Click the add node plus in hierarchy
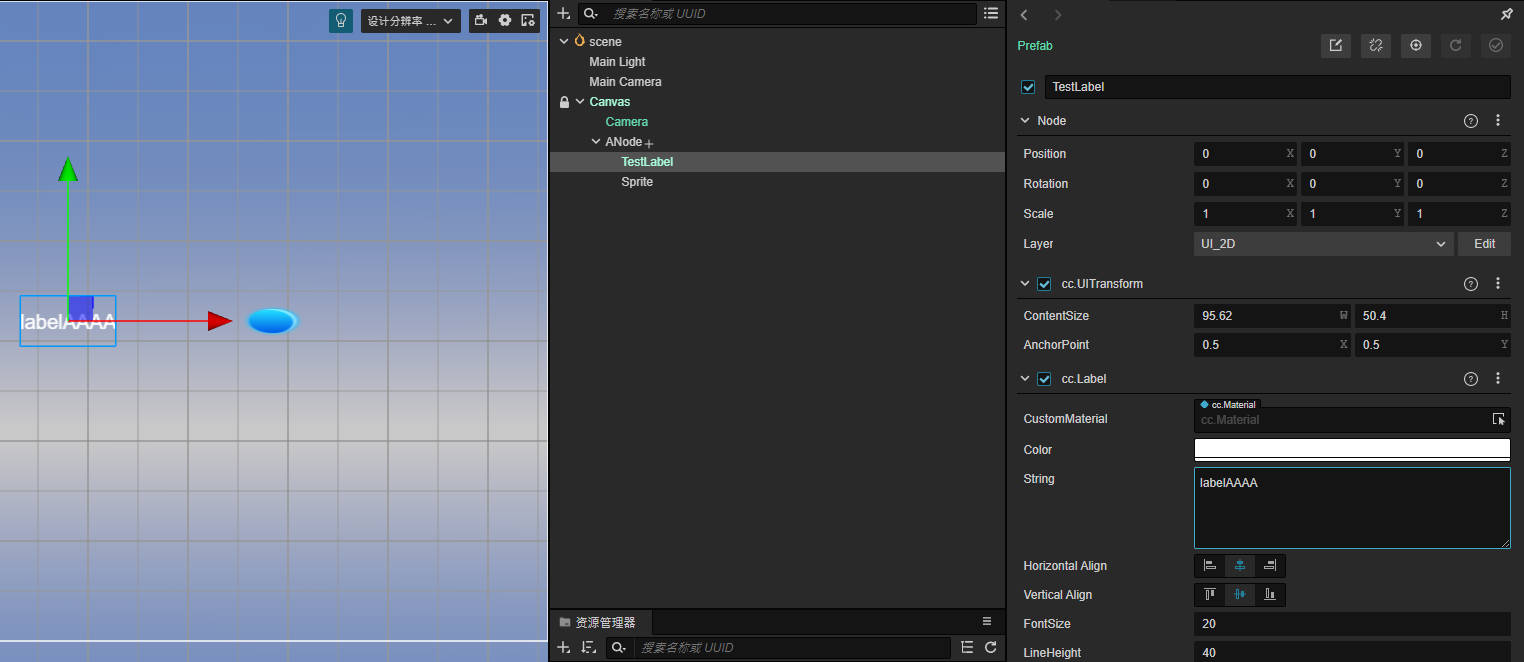 point(564,13)
